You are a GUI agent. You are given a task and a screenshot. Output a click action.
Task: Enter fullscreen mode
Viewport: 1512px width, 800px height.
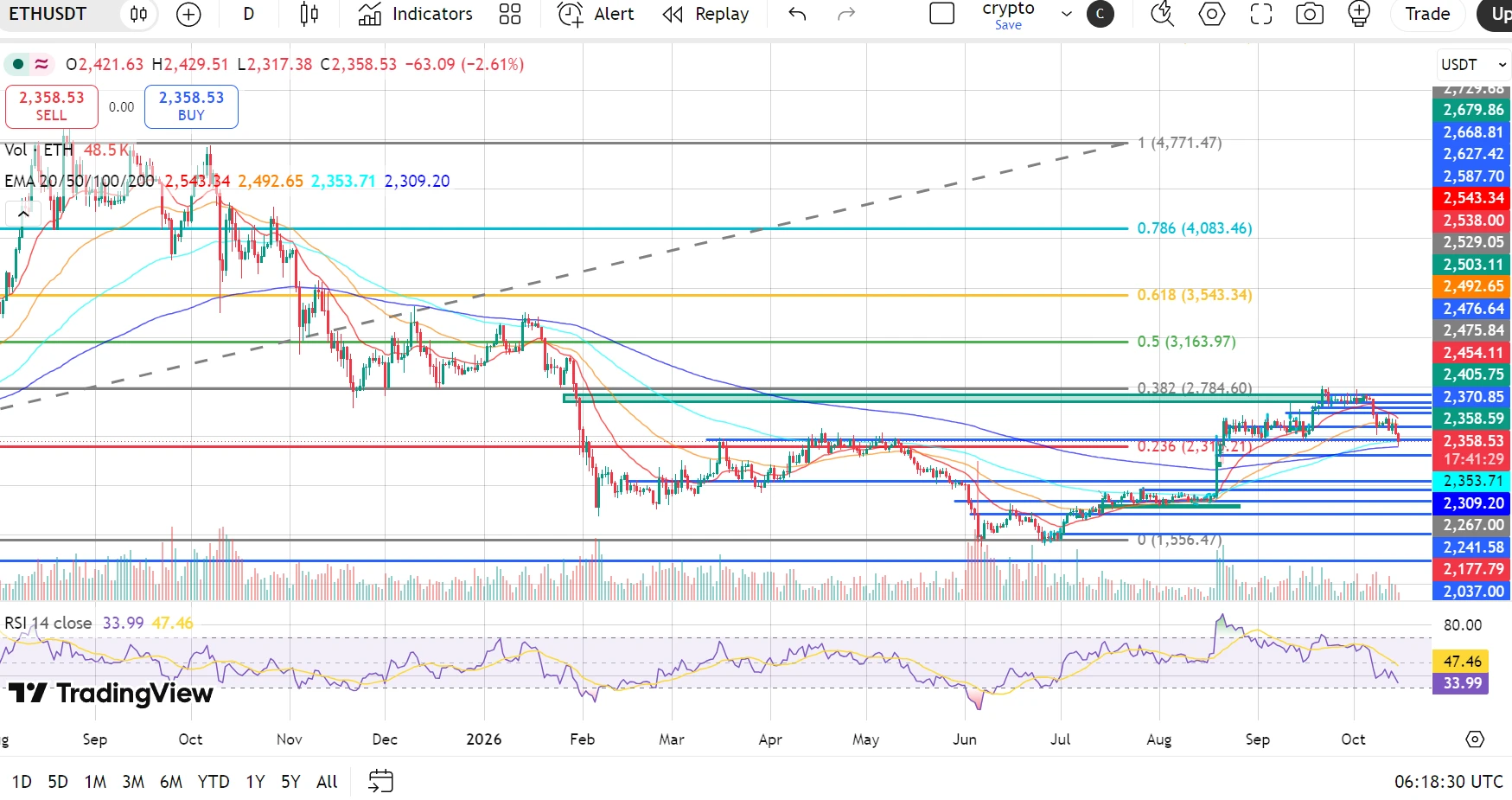click(1261, 14)
